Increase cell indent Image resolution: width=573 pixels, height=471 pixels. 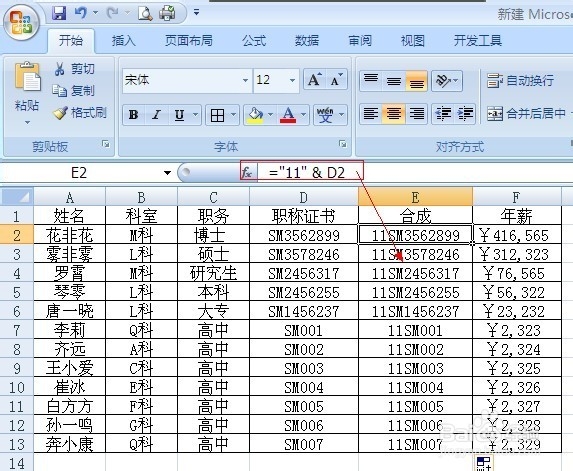[x=465, y=114]
